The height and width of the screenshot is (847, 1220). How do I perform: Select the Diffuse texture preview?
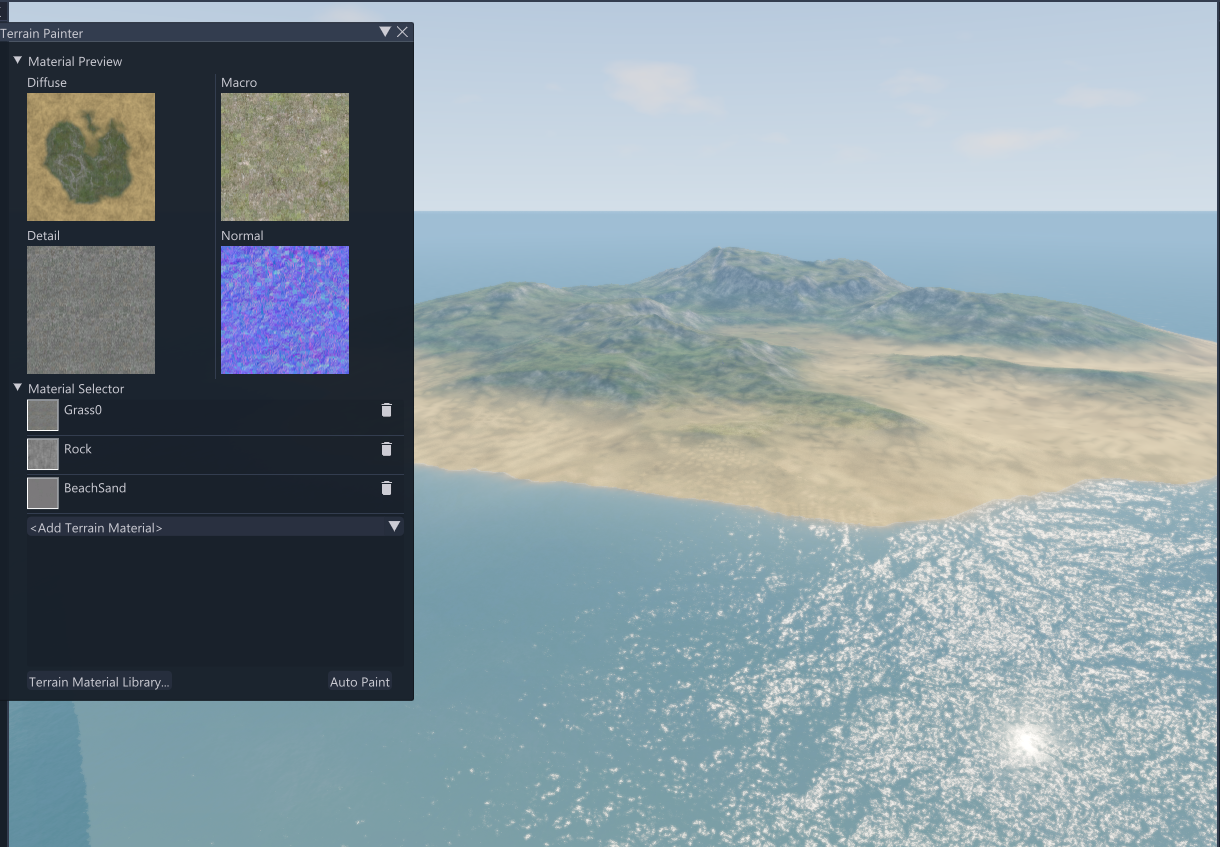point(91,157)
